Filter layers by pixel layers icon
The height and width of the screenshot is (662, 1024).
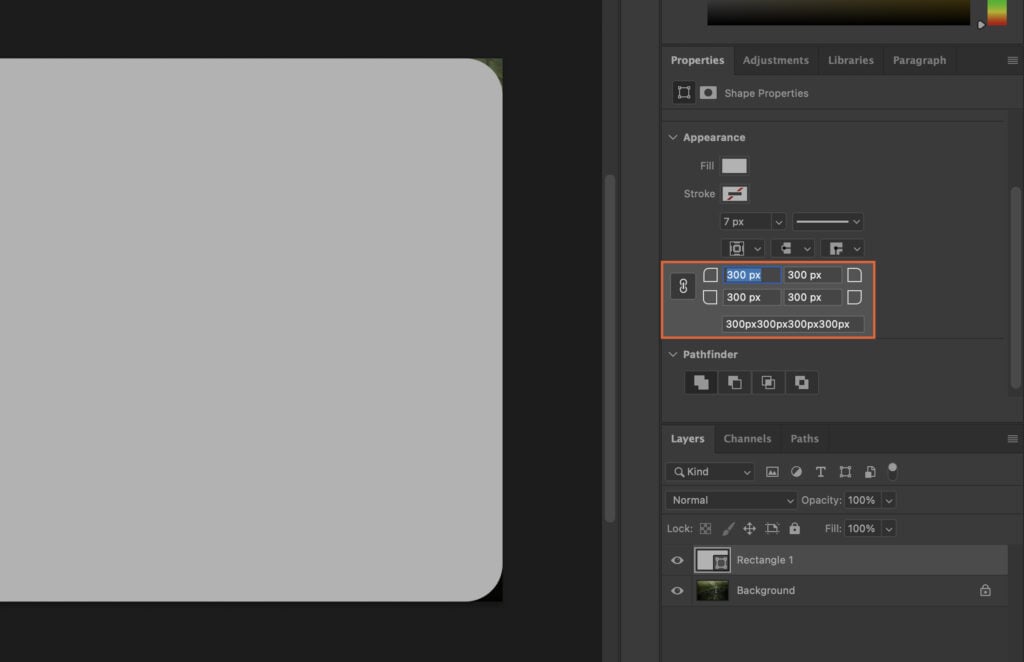click(772, 471)
